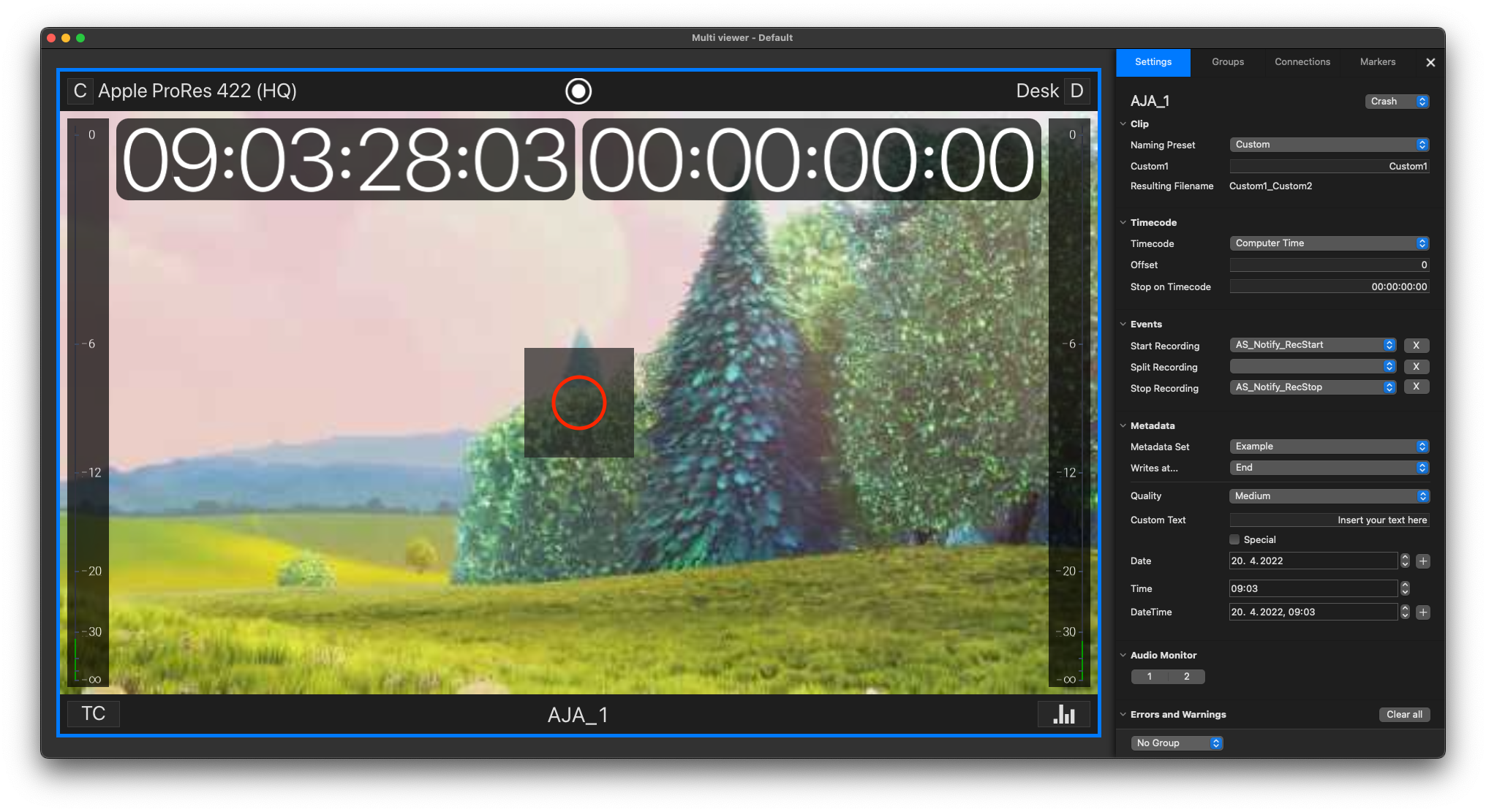The height and width of the screenshot is (812, 1486).
Task: Select the Settings tab
Action: tap(1153, 62)
